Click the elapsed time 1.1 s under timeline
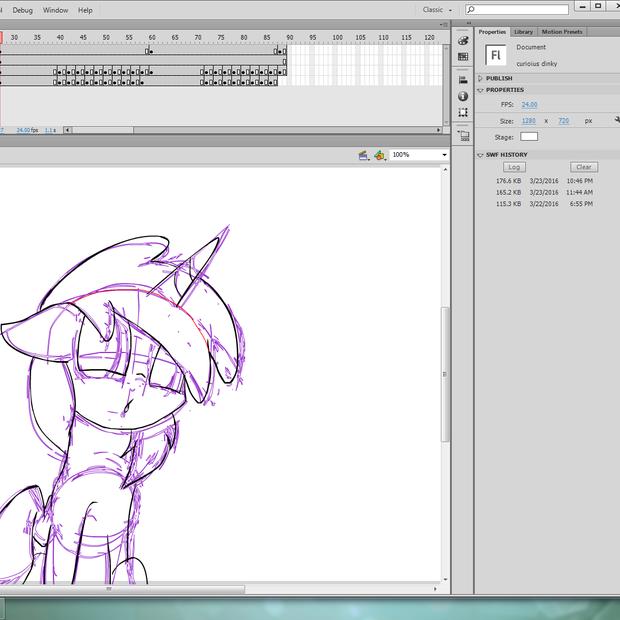The image size is (620, 620). 50,130
